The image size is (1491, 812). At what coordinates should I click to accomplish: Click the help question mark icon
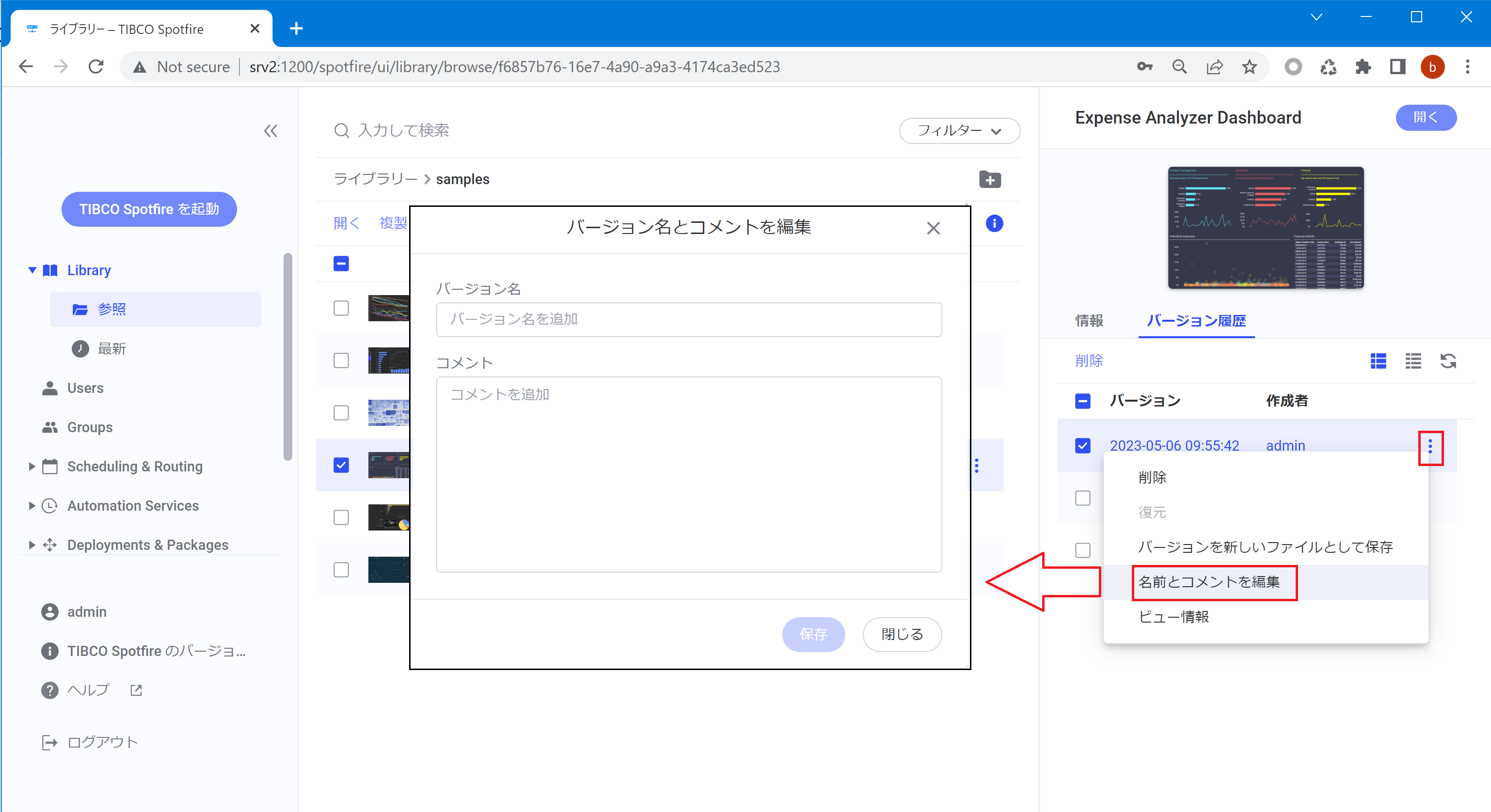[x=50, y=690]
